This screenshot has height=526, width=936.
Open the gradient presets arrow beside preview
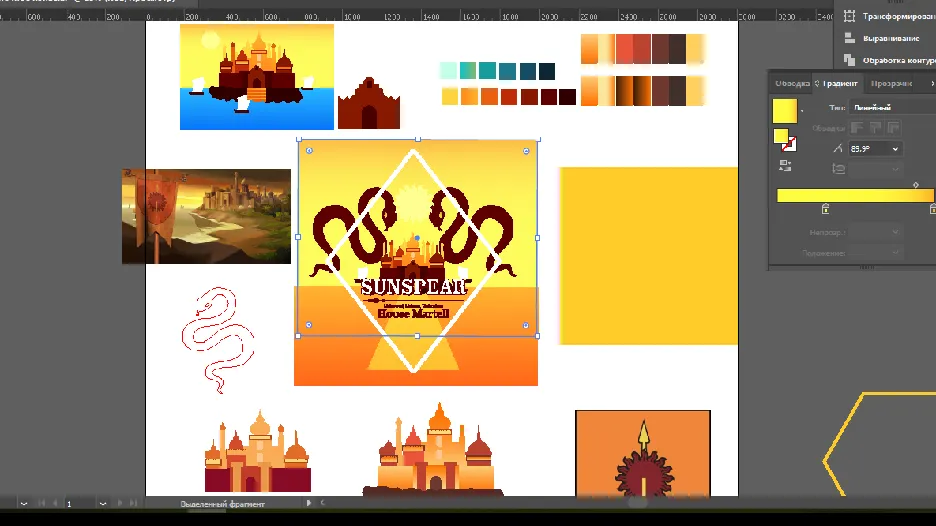coord(802,111)
